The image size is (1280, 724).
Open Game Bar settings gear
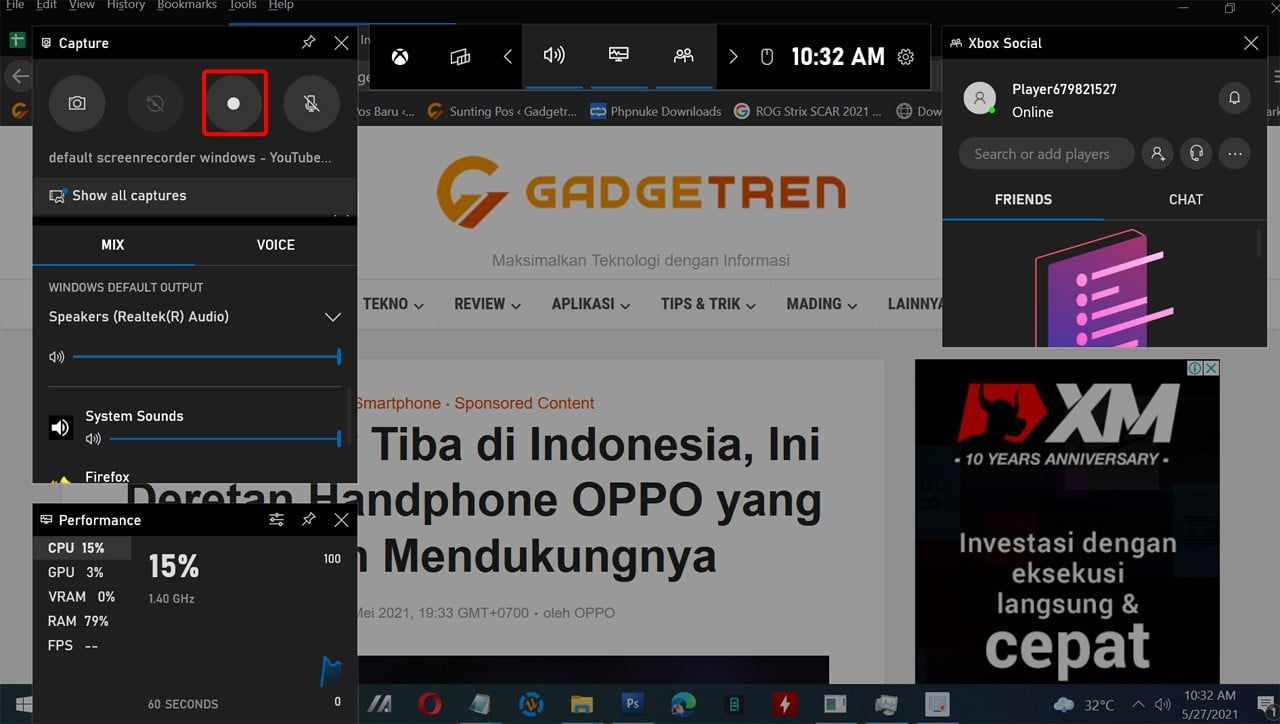[x=906, y=57]
